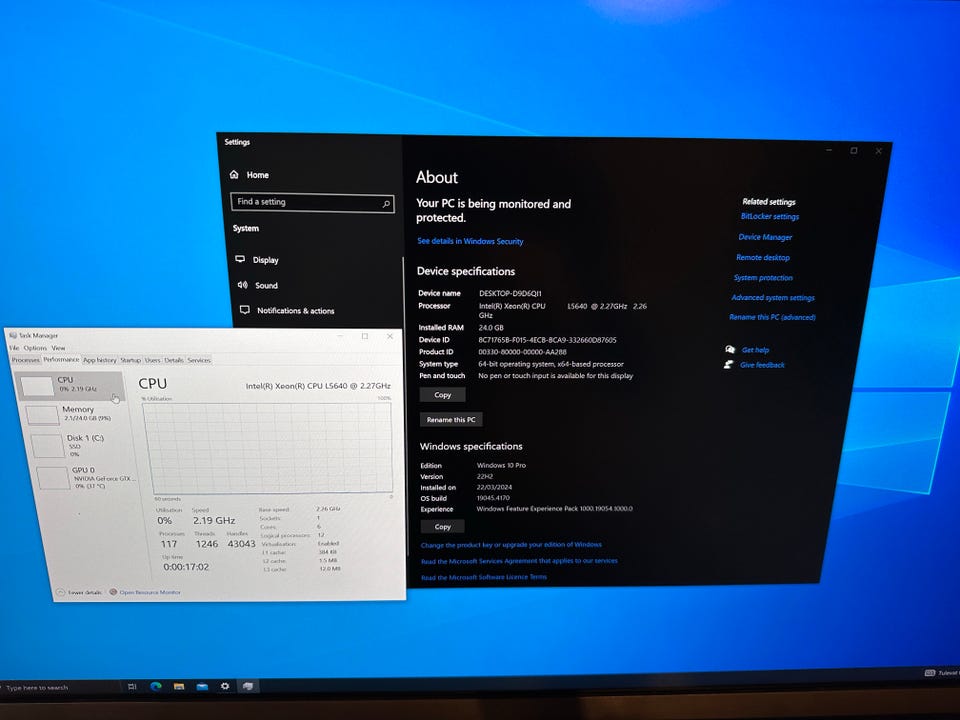The width and height of the screenshot is (960, 720).
Task: Select the Notifications & actions icon
Action: [245, 310]
